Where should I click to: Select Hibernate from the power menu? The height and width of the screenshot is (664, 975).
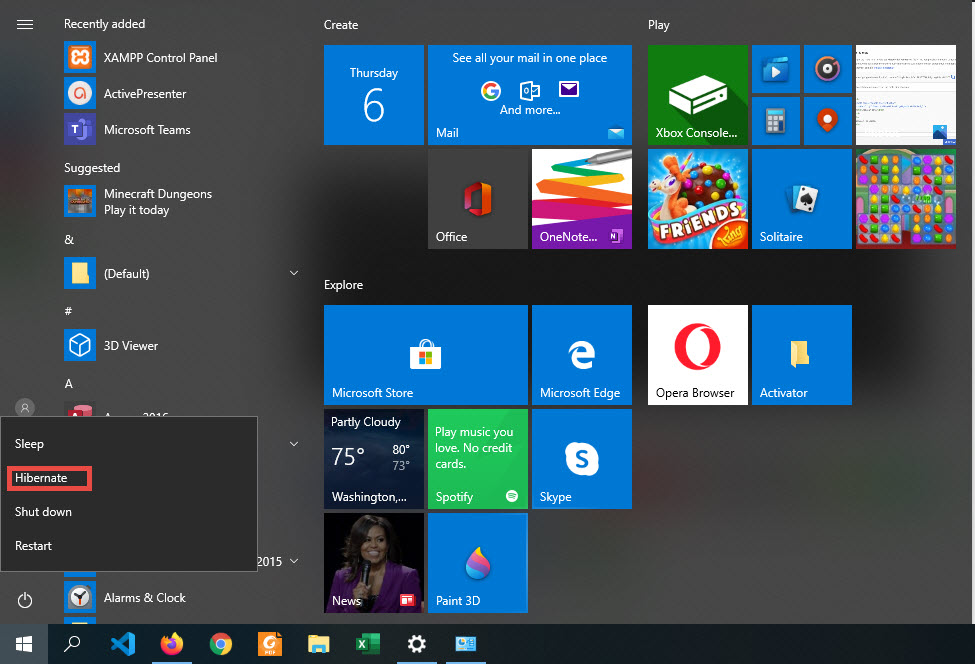[x=42, y=478]
